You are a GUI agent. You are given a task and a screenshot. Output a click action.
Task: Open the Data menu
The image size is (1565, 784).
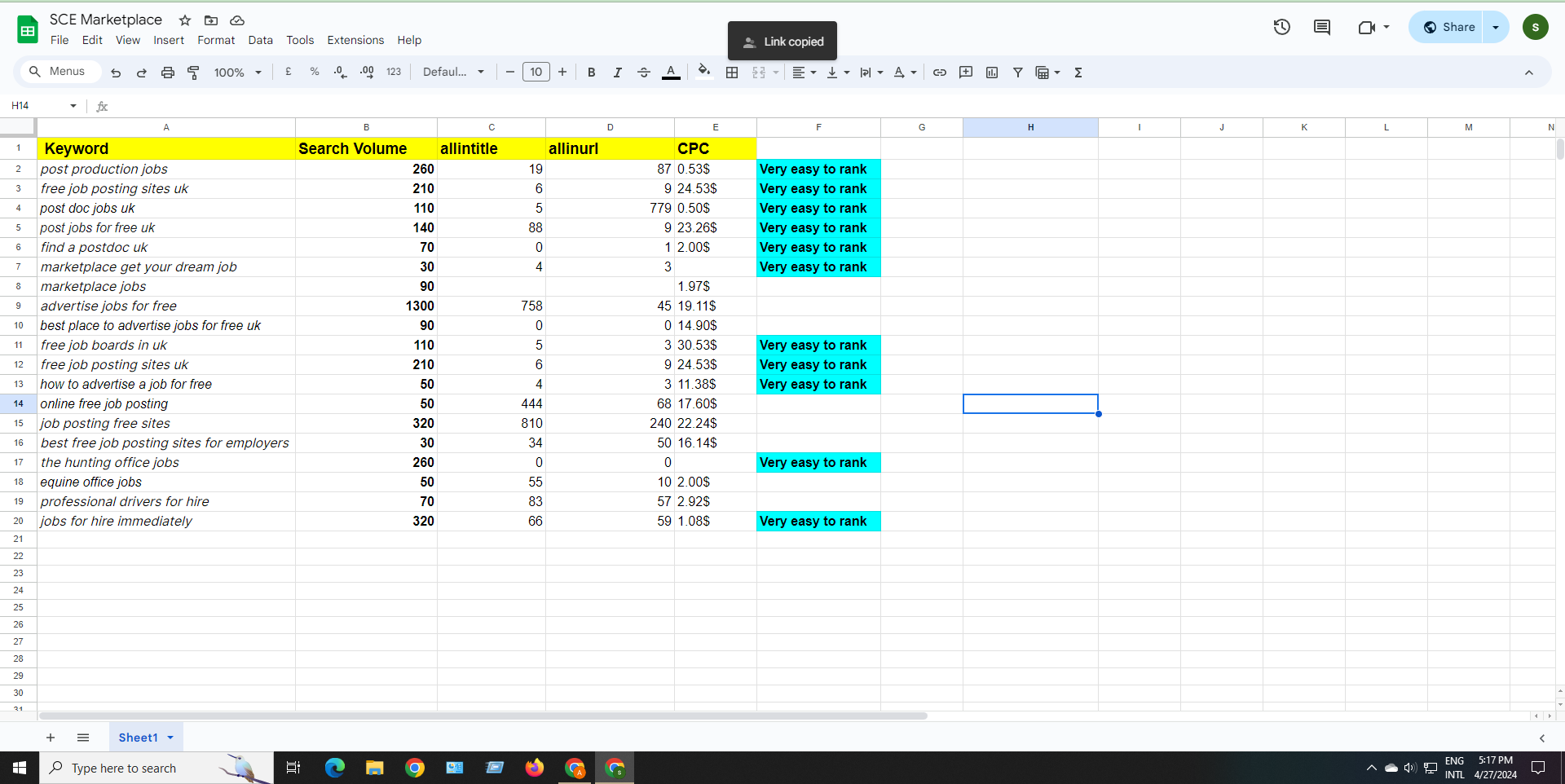pyautogui.click(x=260, y=40)
